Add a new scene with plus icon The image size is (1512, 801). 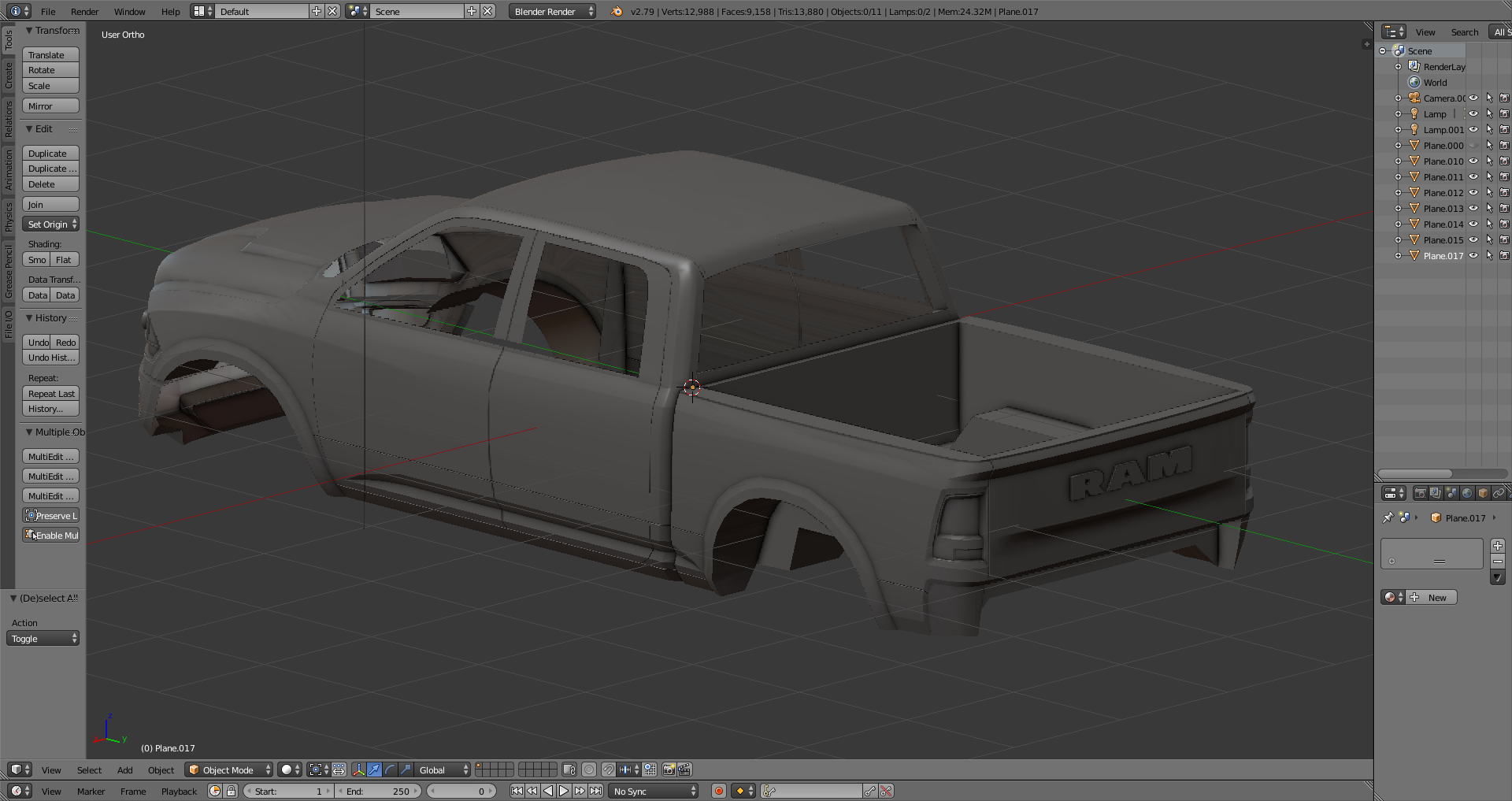472,11
